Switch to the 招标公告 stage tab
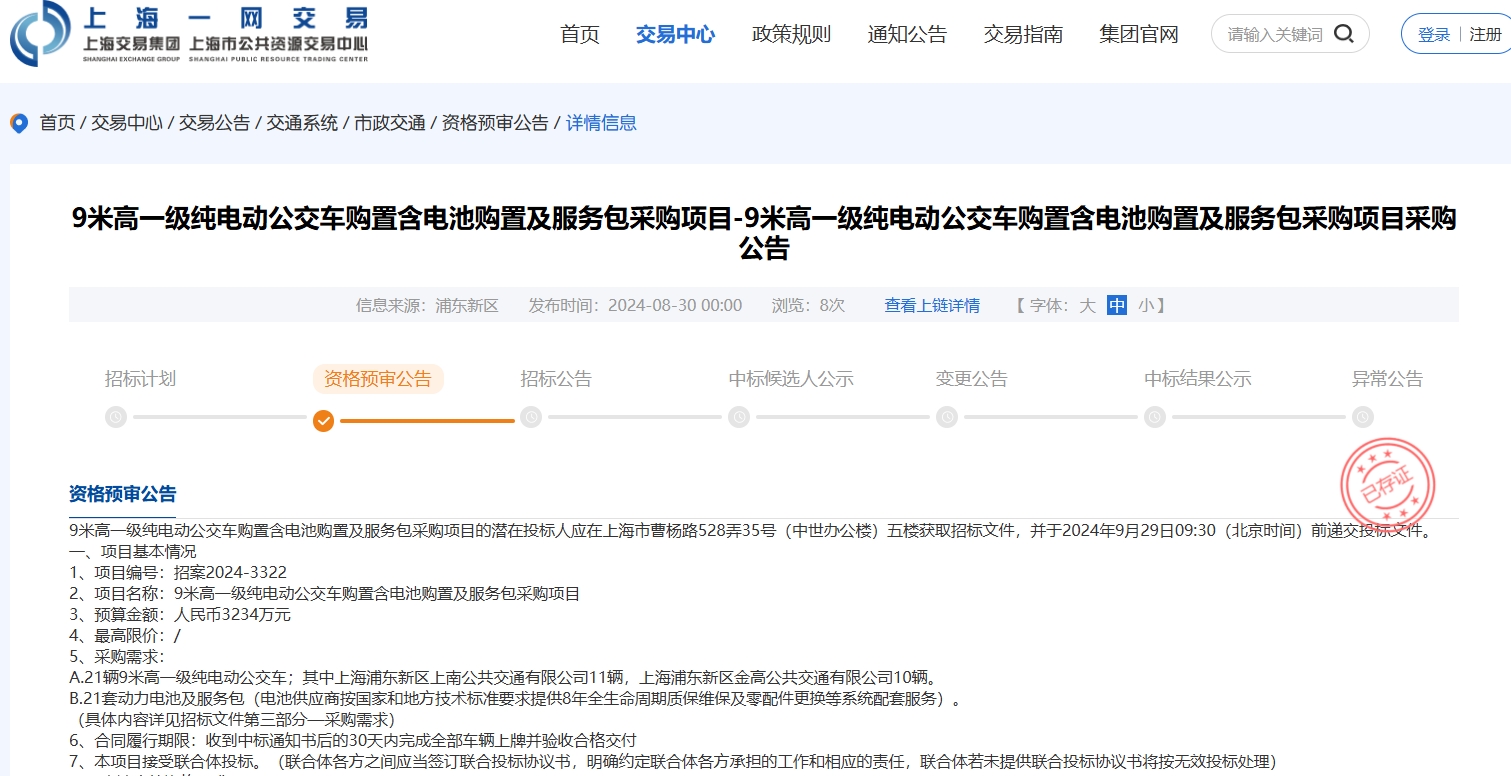This screenshot has height=776, width=1511. [x=556, y=379]
